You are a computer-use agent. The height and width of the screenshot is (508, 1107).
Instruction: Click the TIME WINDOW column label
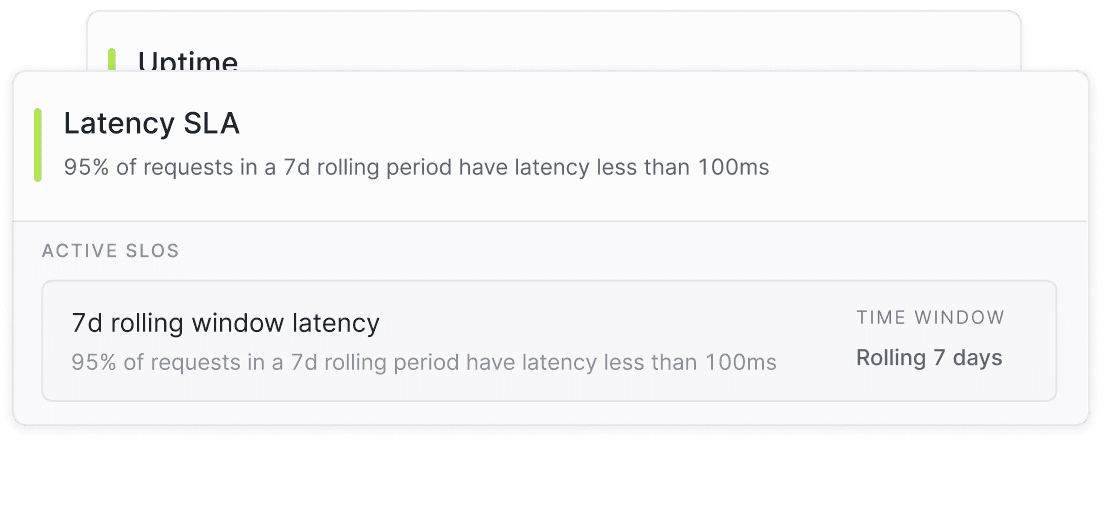point(930,318)
